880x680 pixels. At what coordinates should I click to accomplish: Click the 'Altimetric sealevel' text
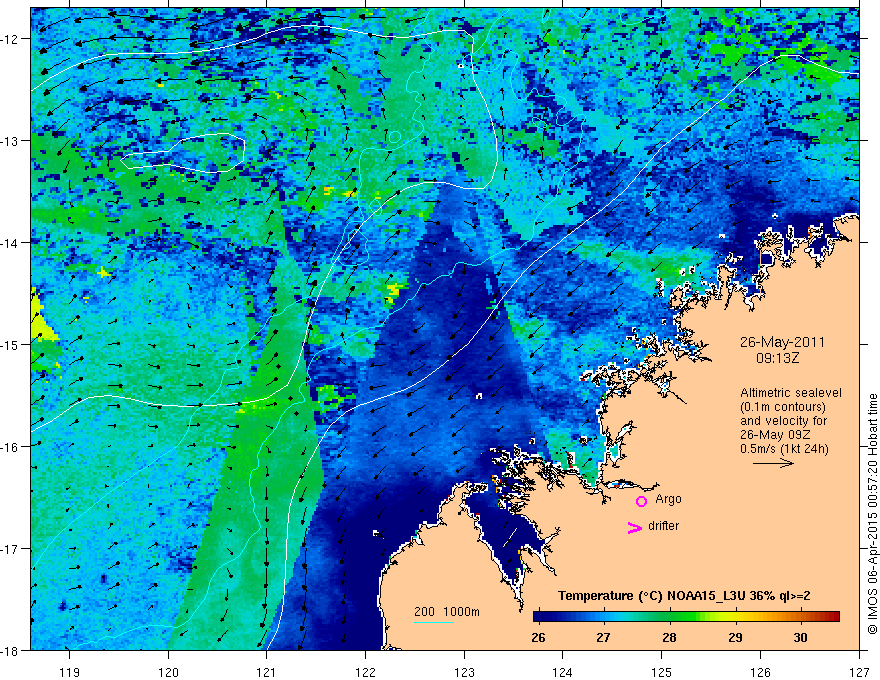791,393
